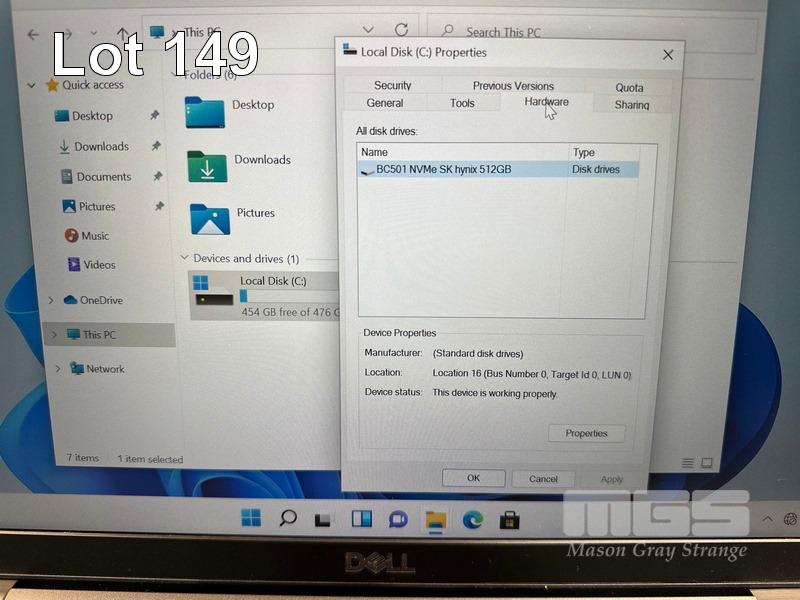The height and width of the screenshot is (600, 800).
Task: Click the taskbar Search magnifier icon
Action: click(288, 518)
